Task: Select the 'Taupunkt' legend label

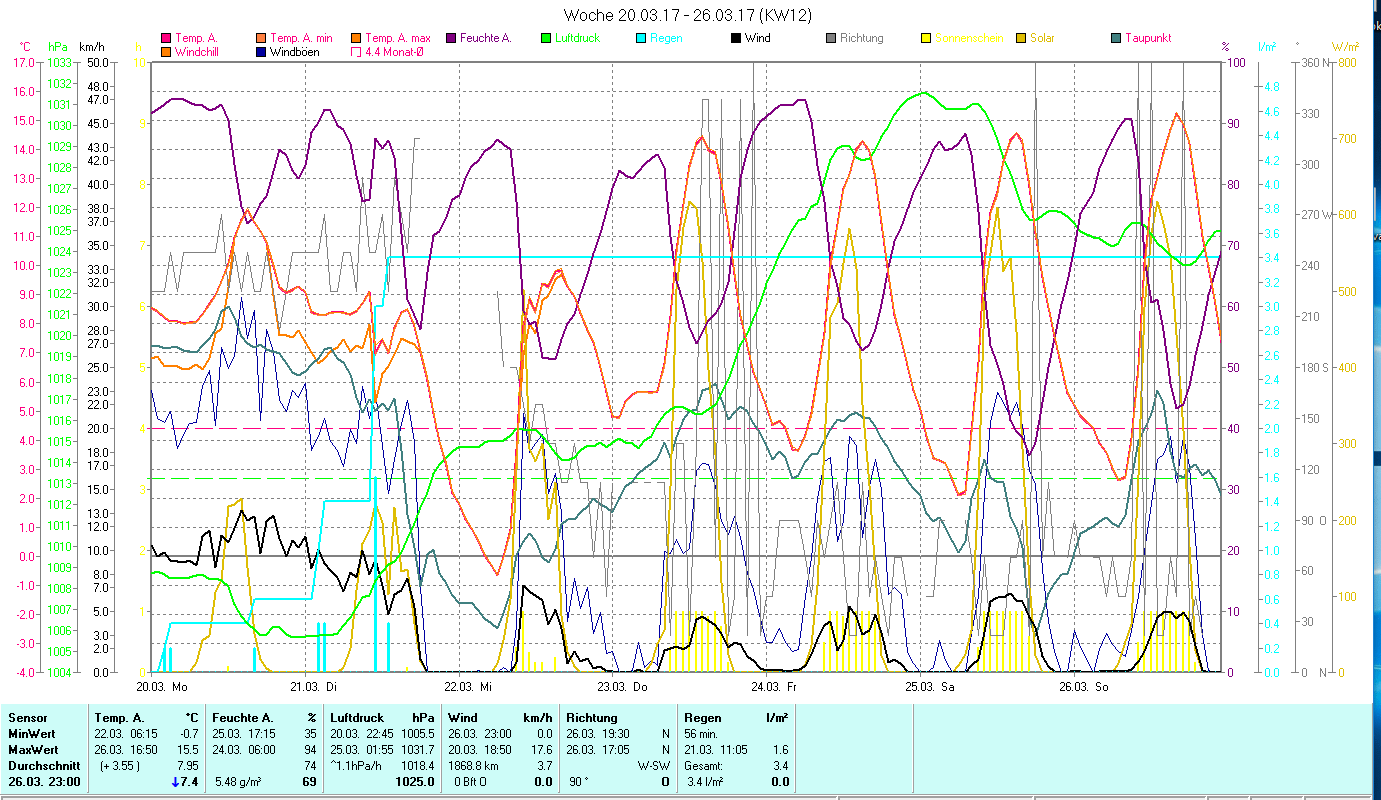Action: pyautogui.click(x=1148, y=39)
